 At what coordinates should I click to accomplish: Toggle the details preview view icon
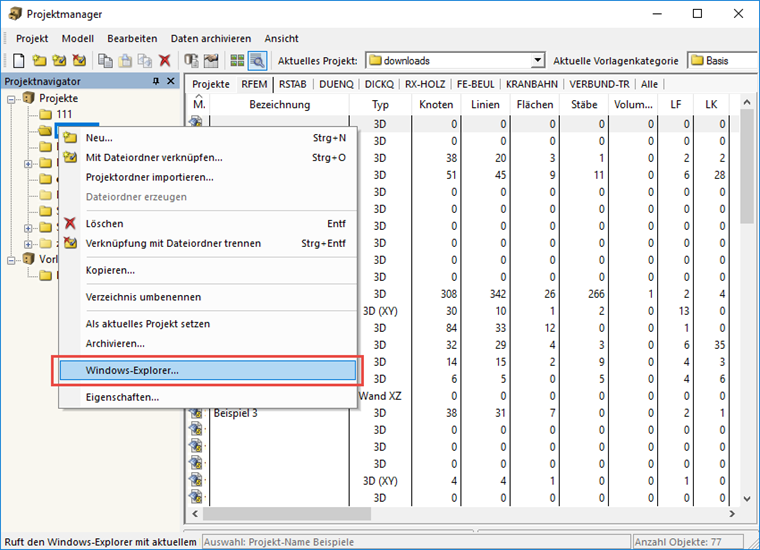(x=257, y=61)
